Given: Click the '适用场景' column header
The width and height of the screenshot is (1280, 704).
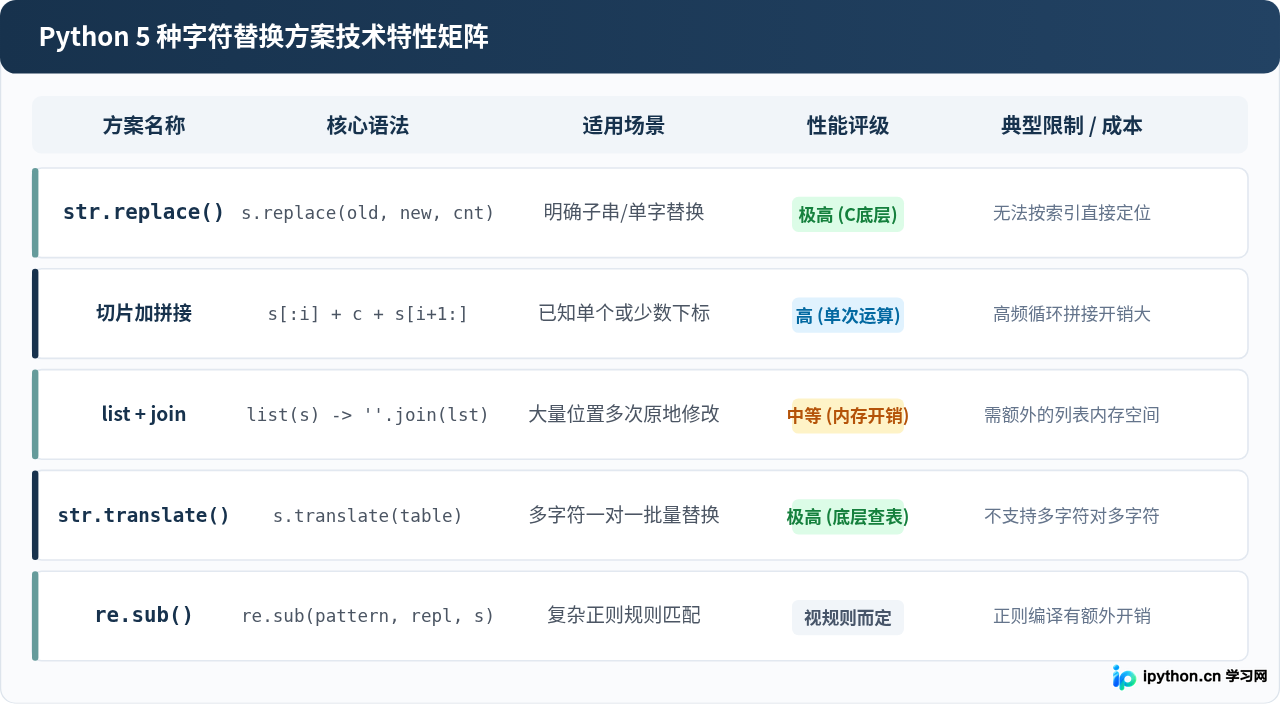Looking at the screenshot, I should point(624,125).
